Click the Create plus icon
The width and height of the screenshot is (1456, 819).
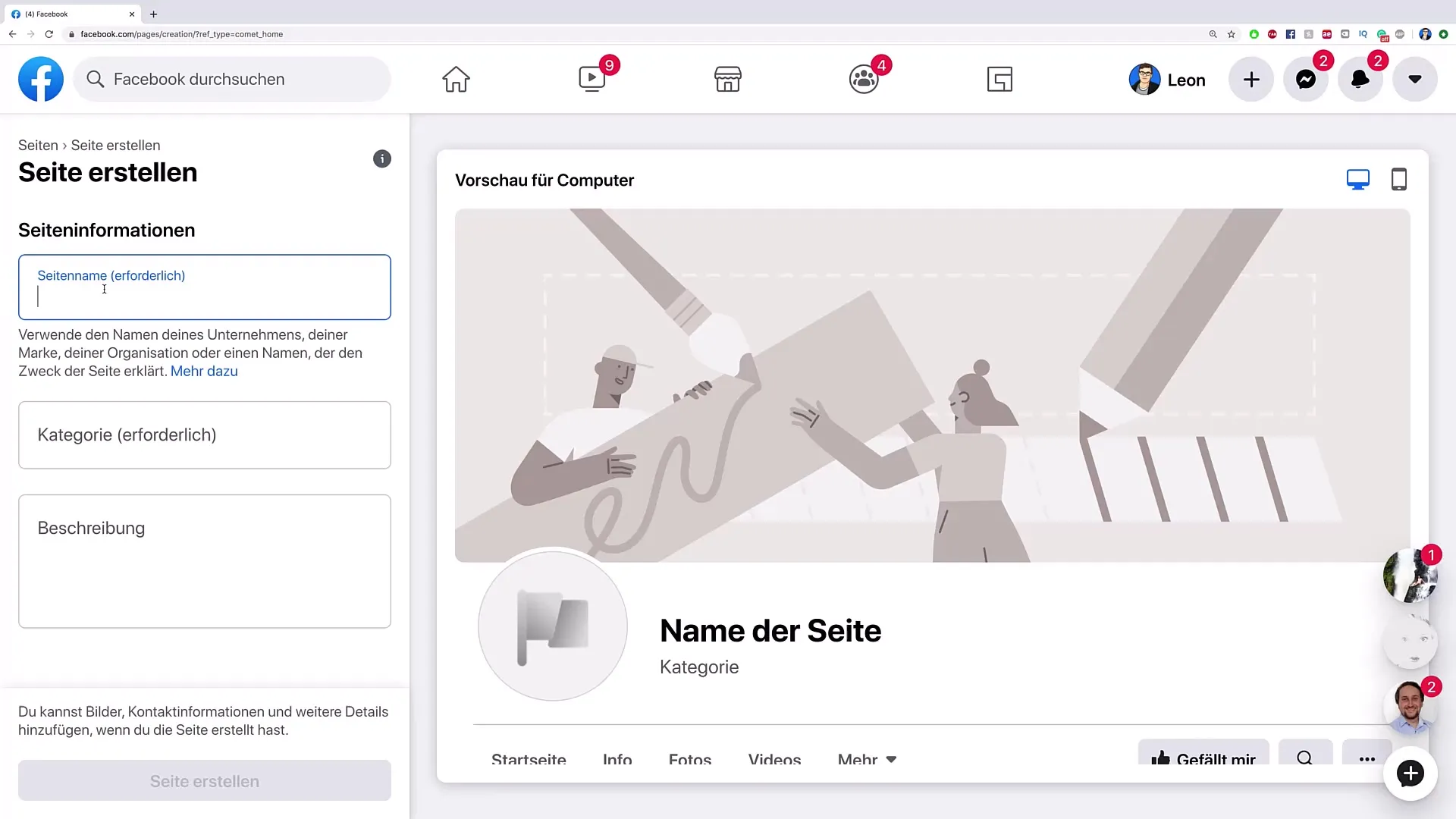(1251, 79)
